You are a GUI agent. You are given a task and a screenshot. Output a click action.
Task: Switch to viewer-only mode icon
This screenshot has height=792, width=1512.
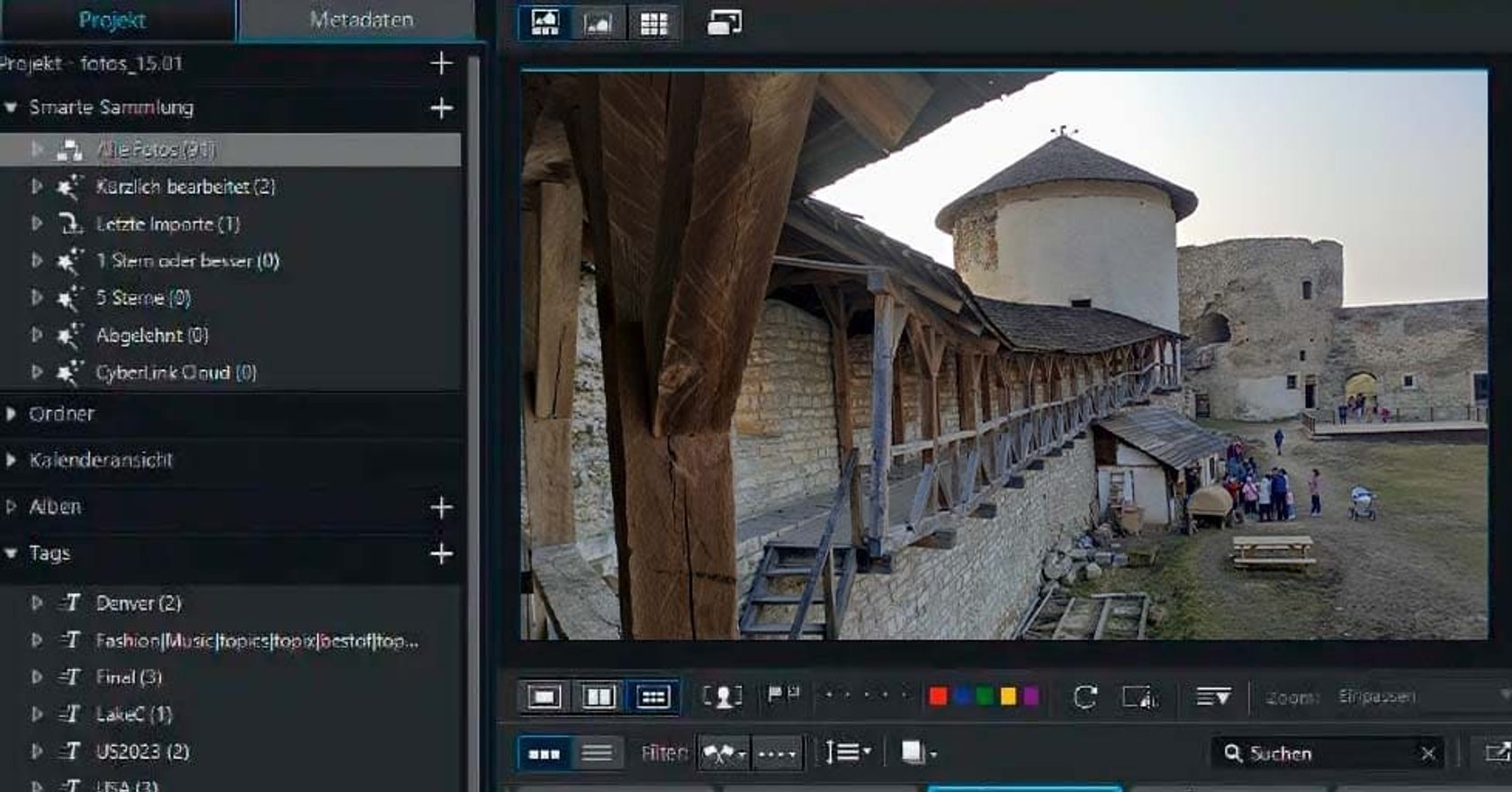coord(598,22)
